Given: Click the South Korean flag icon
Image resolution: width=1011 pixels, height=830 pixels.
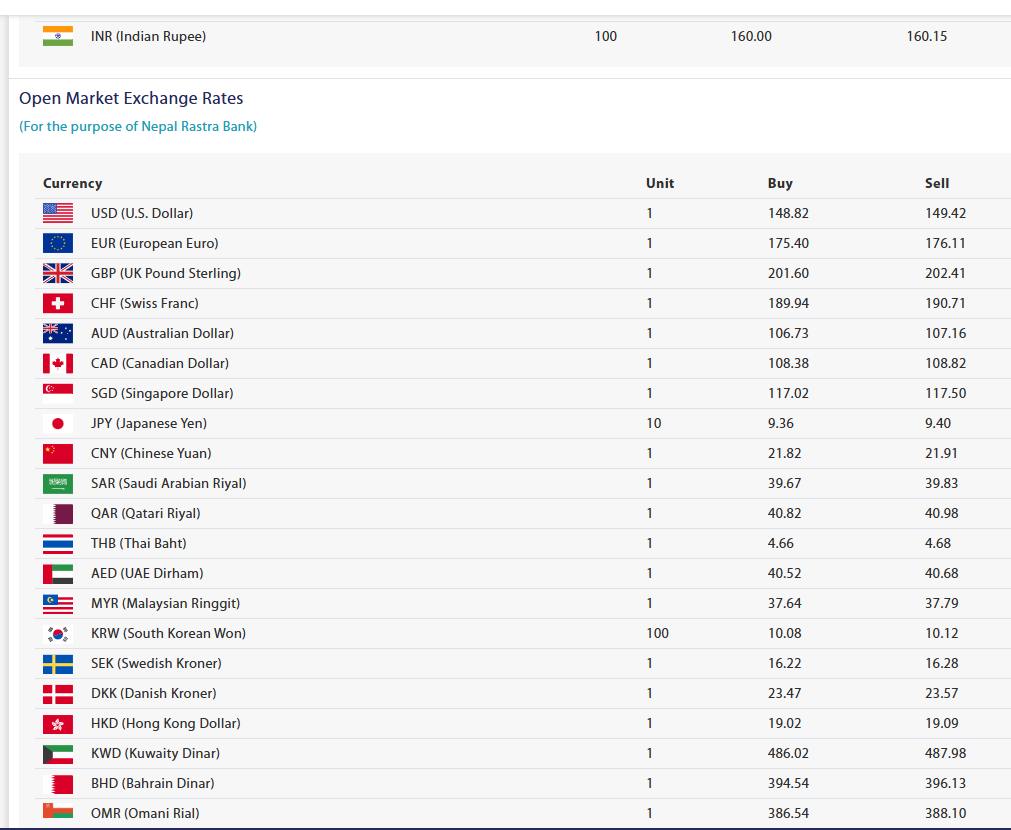Looking at the screenshot, I should pyautogui.click(x=58, y=633).
